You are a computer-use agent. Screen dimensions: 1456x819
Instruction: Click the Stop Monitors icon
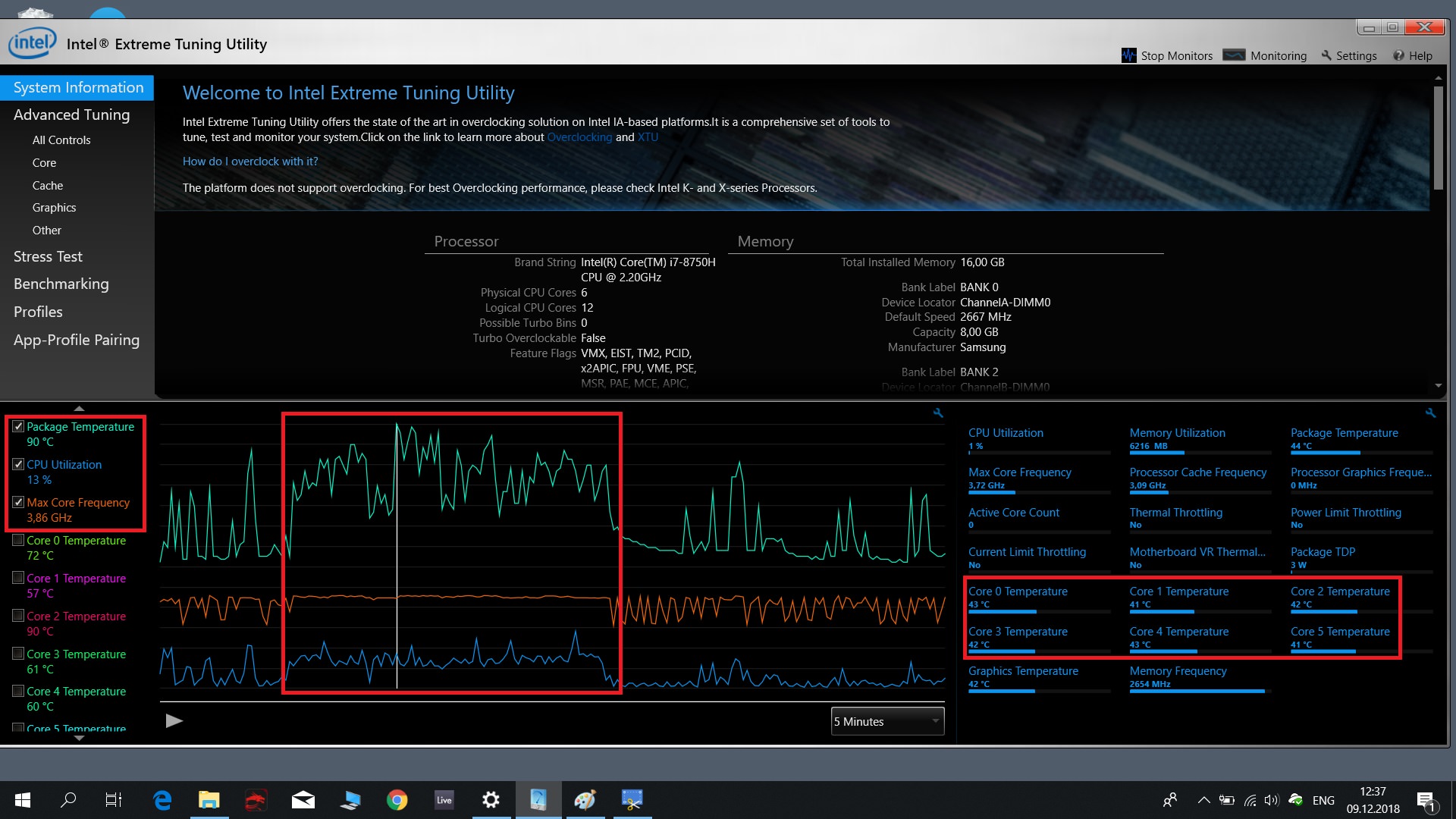point(1128,55)
